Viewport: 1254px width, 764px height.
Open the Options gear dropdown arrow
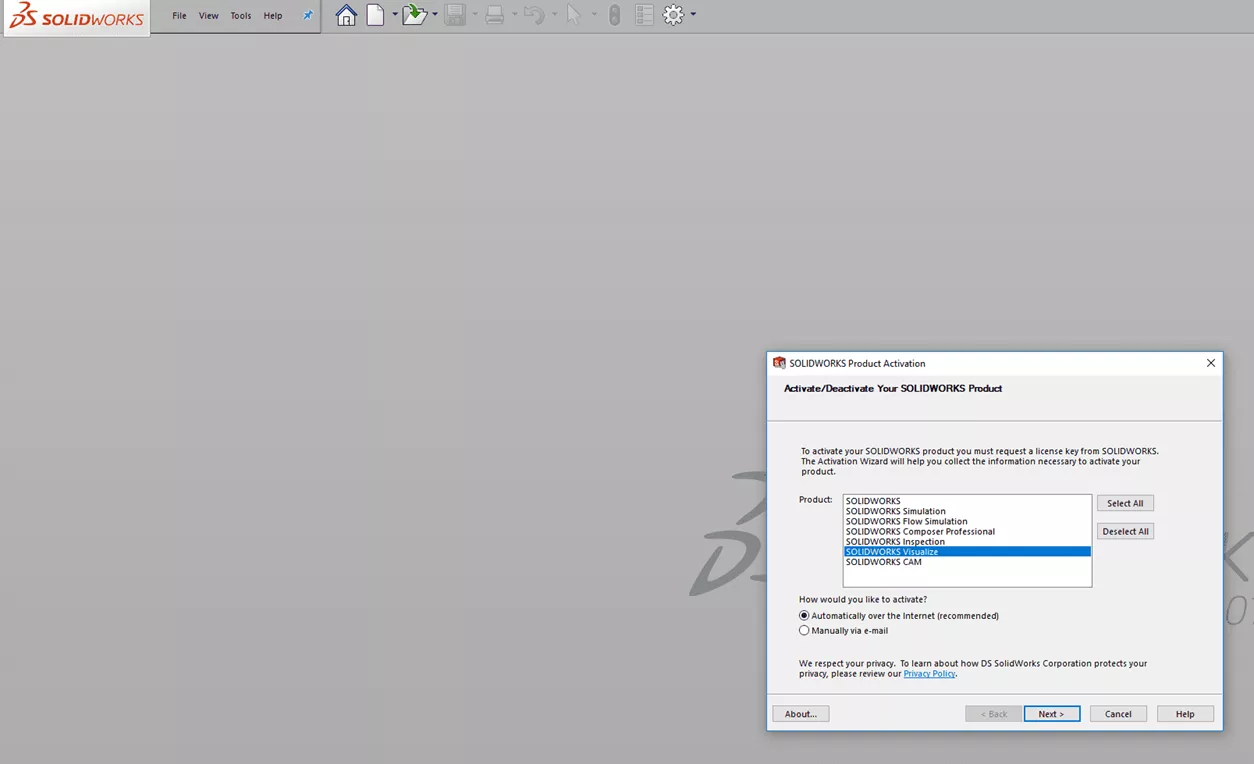tap(692, 14)
